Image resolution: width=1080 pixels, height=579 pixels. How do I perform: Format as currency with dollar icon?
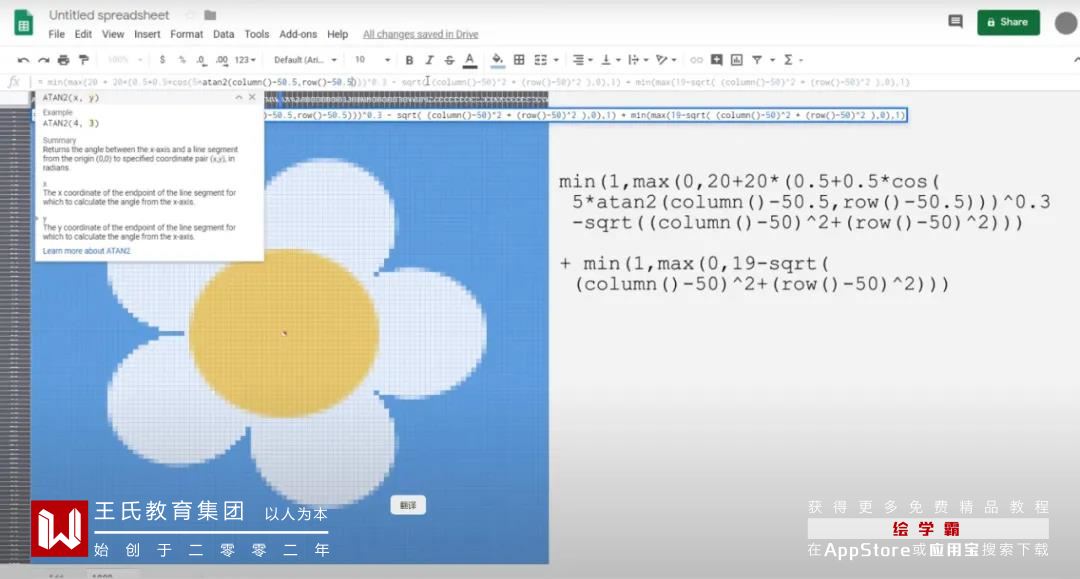(163, 61)
